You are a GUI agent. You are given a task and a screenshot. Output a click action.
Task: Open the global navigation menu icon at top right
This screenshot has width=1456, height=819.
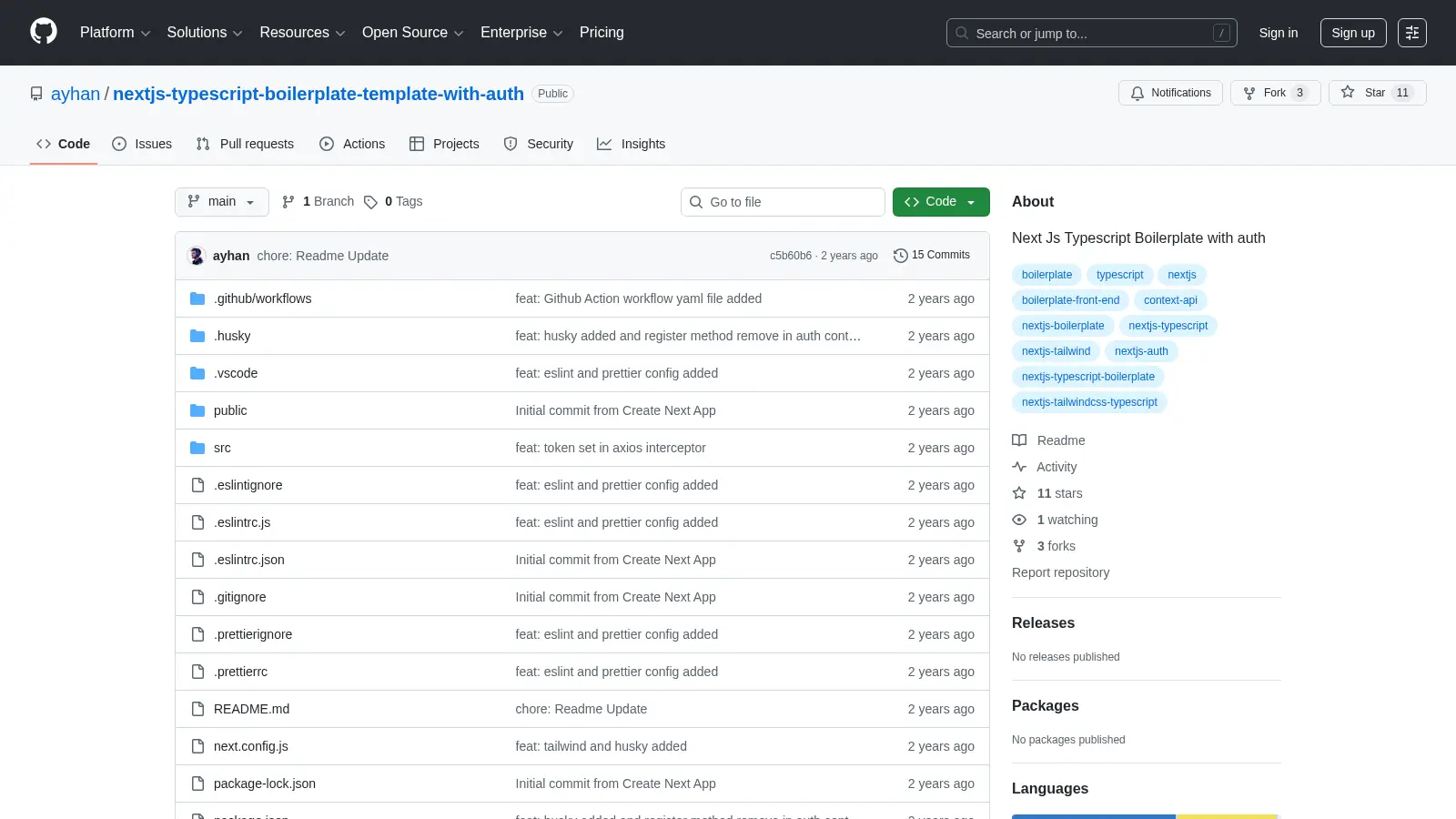[1412, 33]
